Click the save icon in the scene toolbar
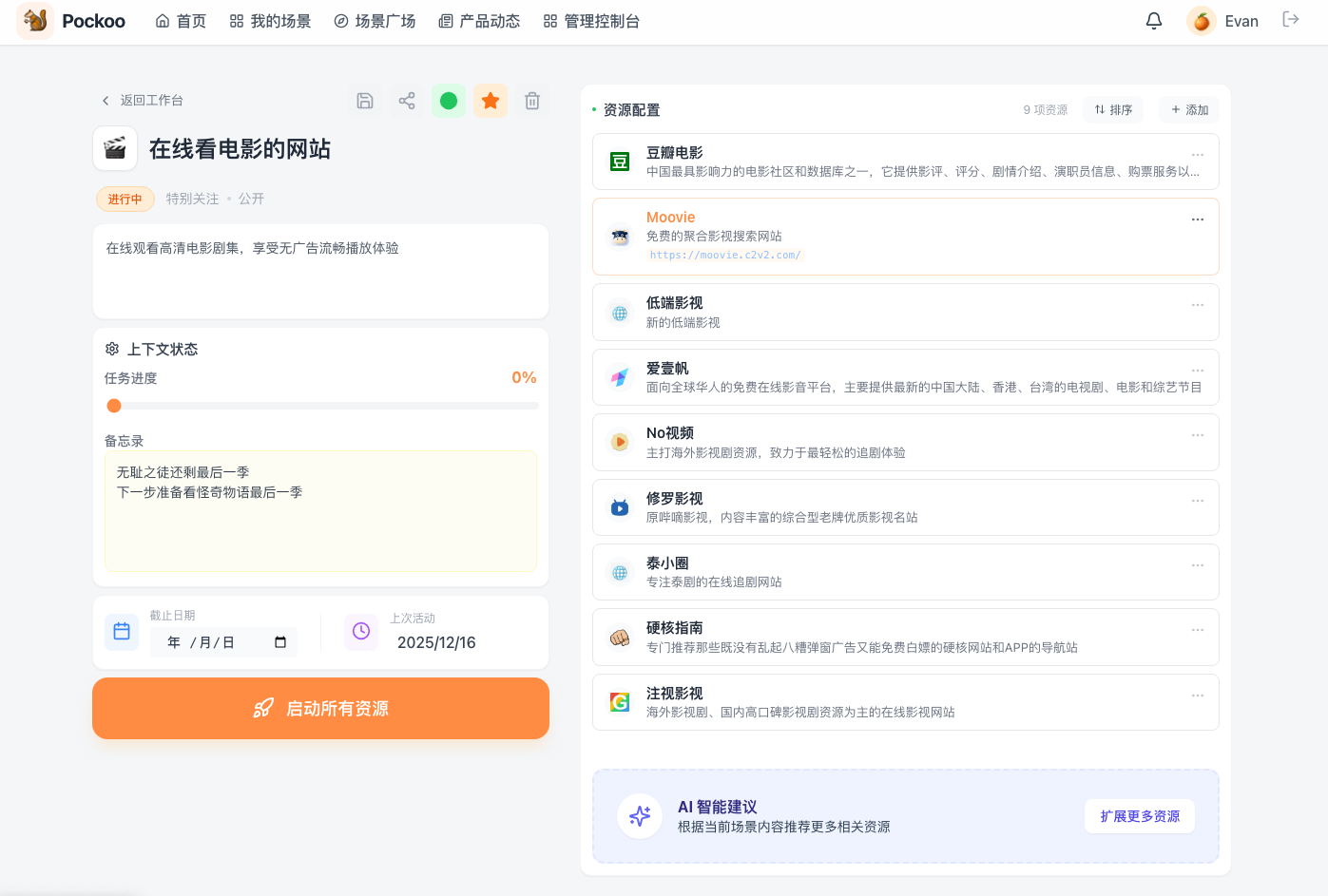1328x896 pixels. 364,100
